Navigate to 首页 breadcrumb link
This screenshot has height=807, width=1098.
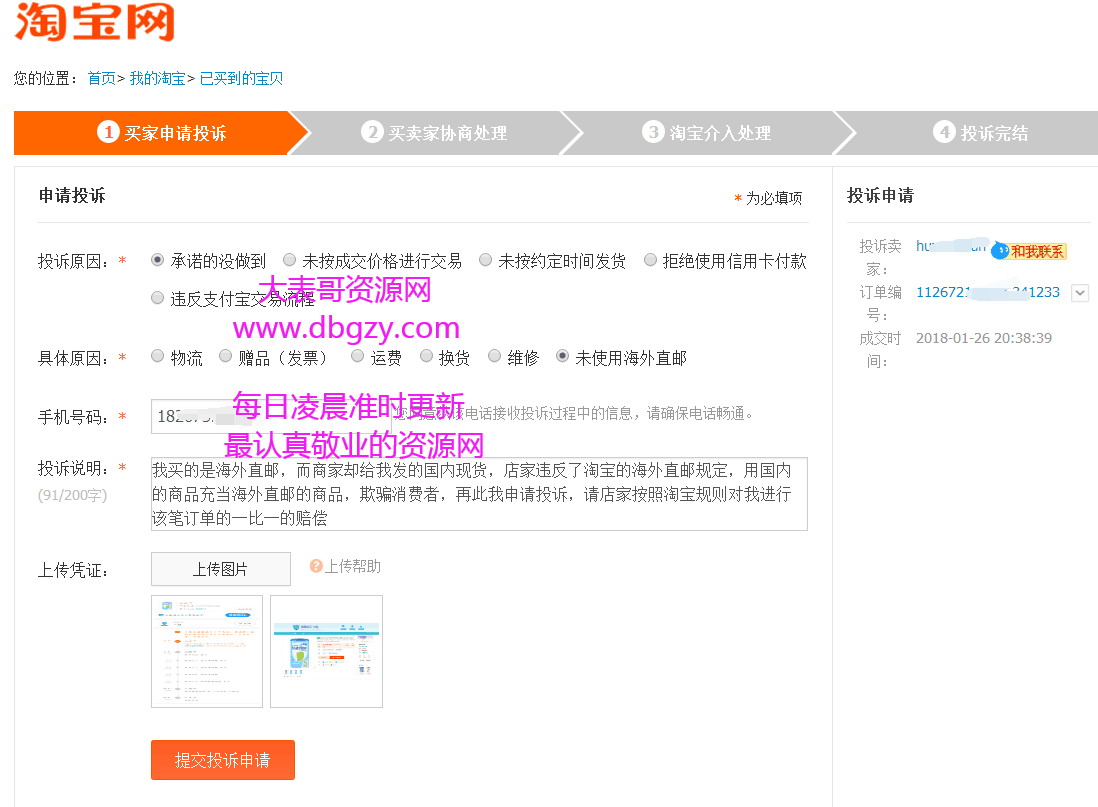tap(100, 78)
